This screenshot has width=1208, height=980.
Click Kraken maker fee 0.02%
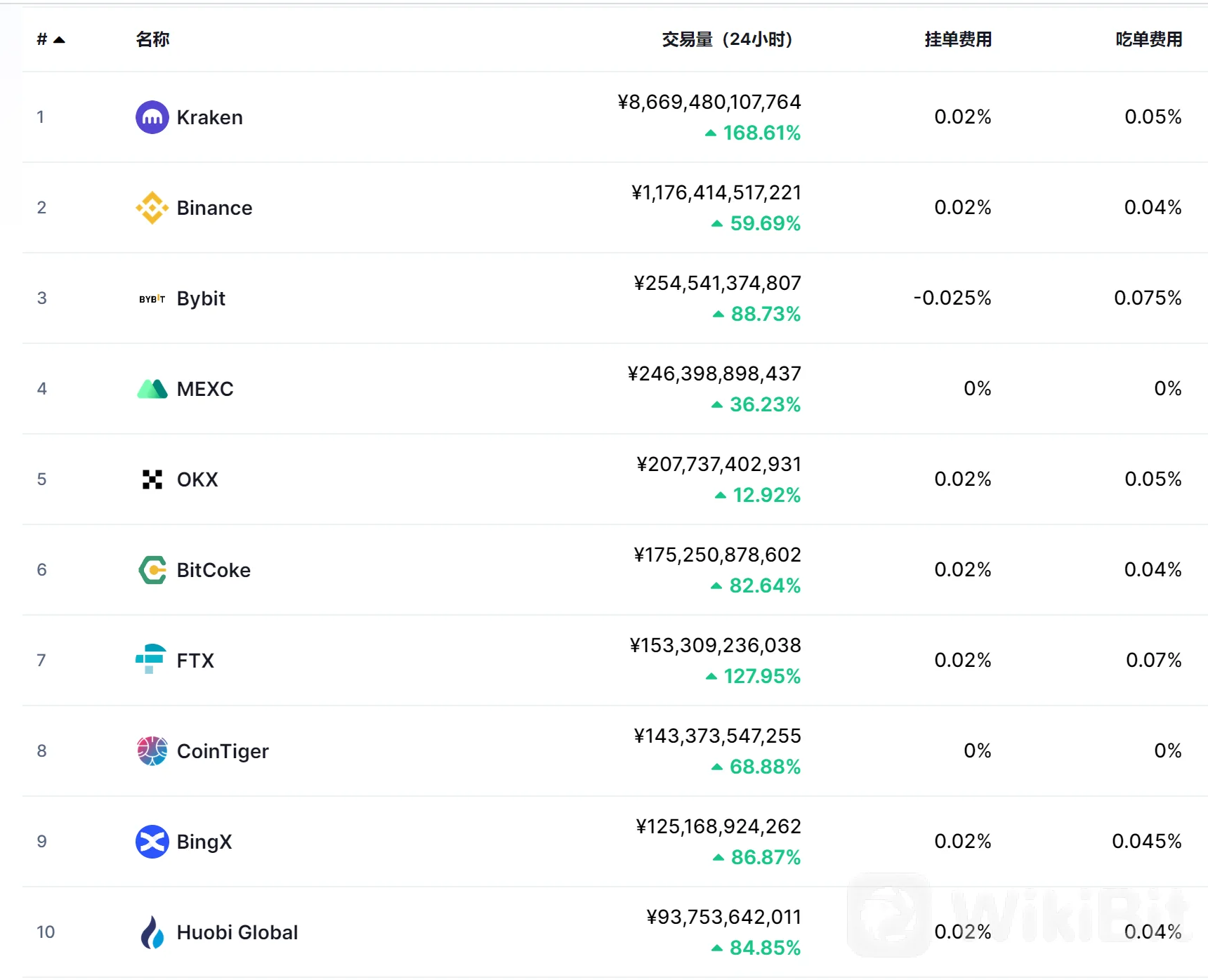coord(963,117)
